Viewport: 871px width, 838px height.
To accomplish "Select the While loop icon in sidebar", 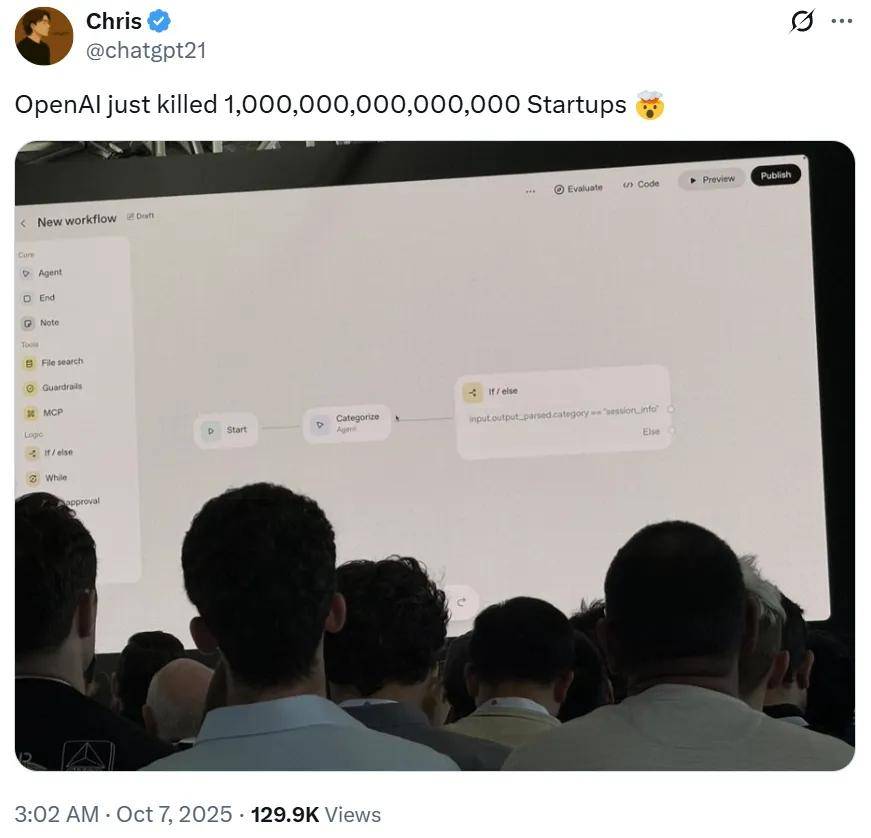I will pyautogui.click(x=33, y=479).
